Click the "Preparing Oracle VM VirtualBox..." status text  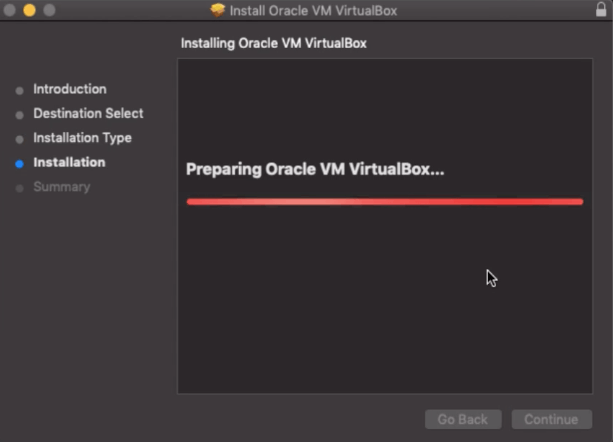point(315,169)
